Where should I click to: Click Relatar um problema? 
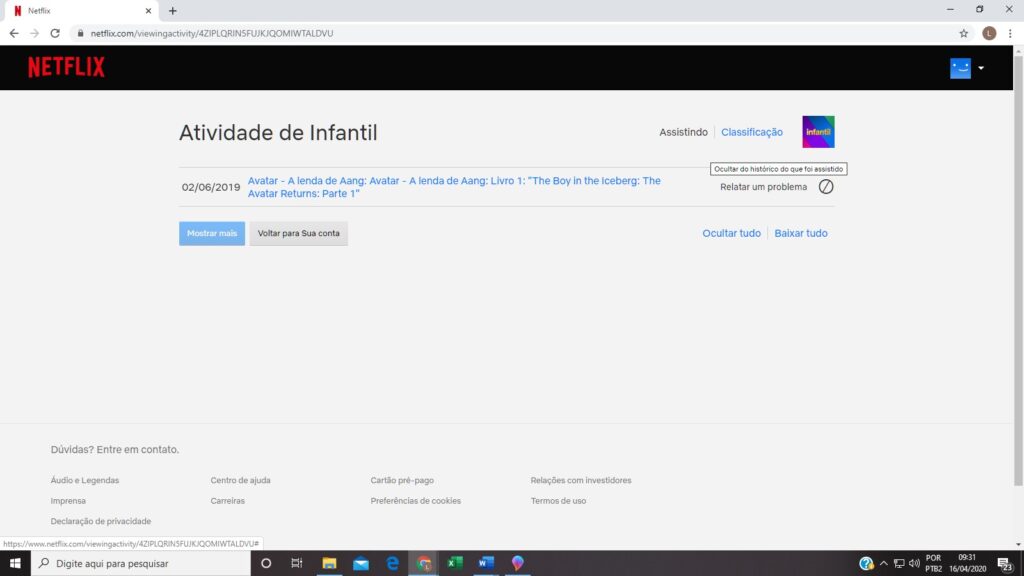[x=763, y=187]
